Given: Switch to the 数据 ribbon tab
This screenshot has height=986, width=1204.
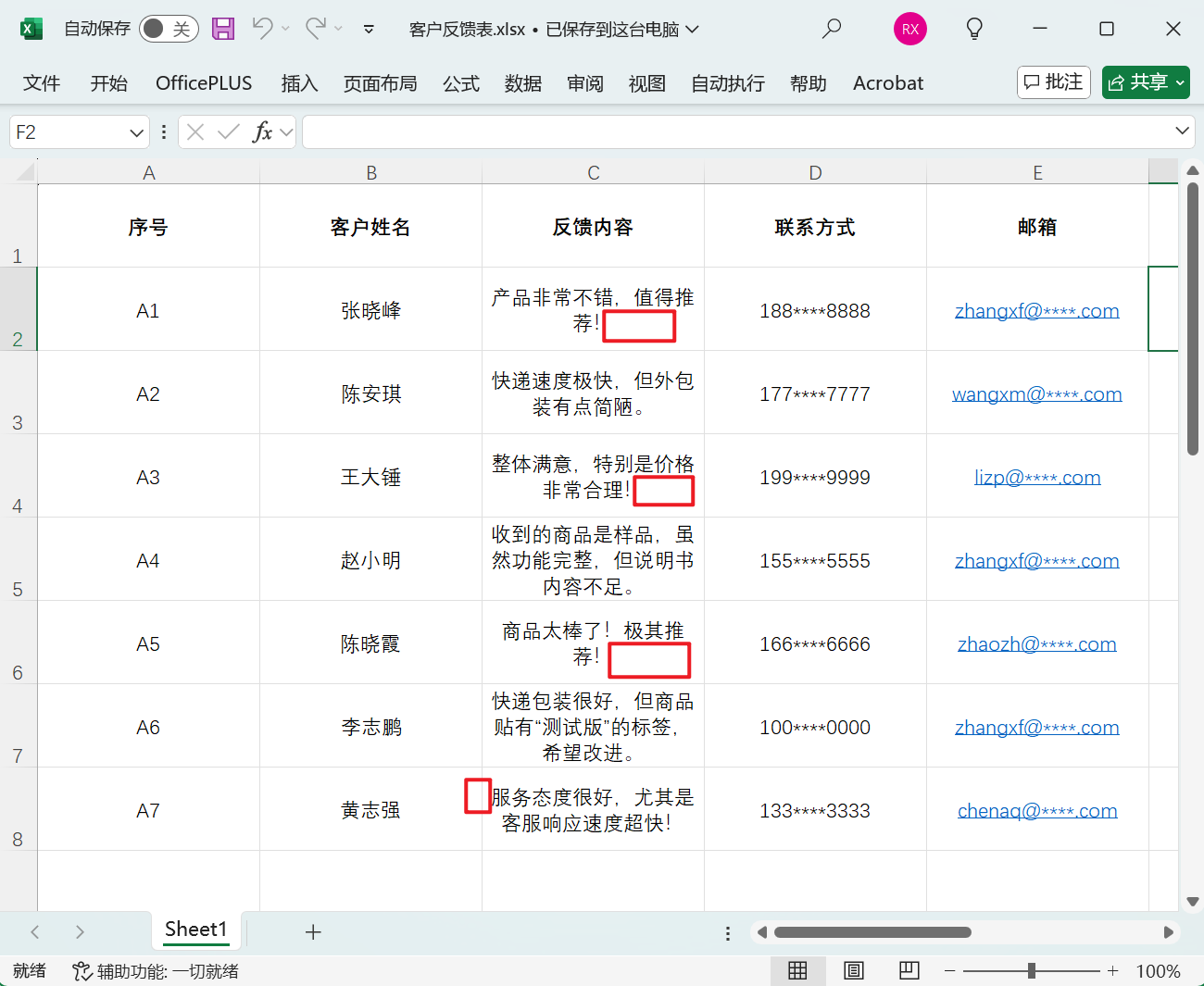Looking at the screenshot, I should (x=522, y=82).
